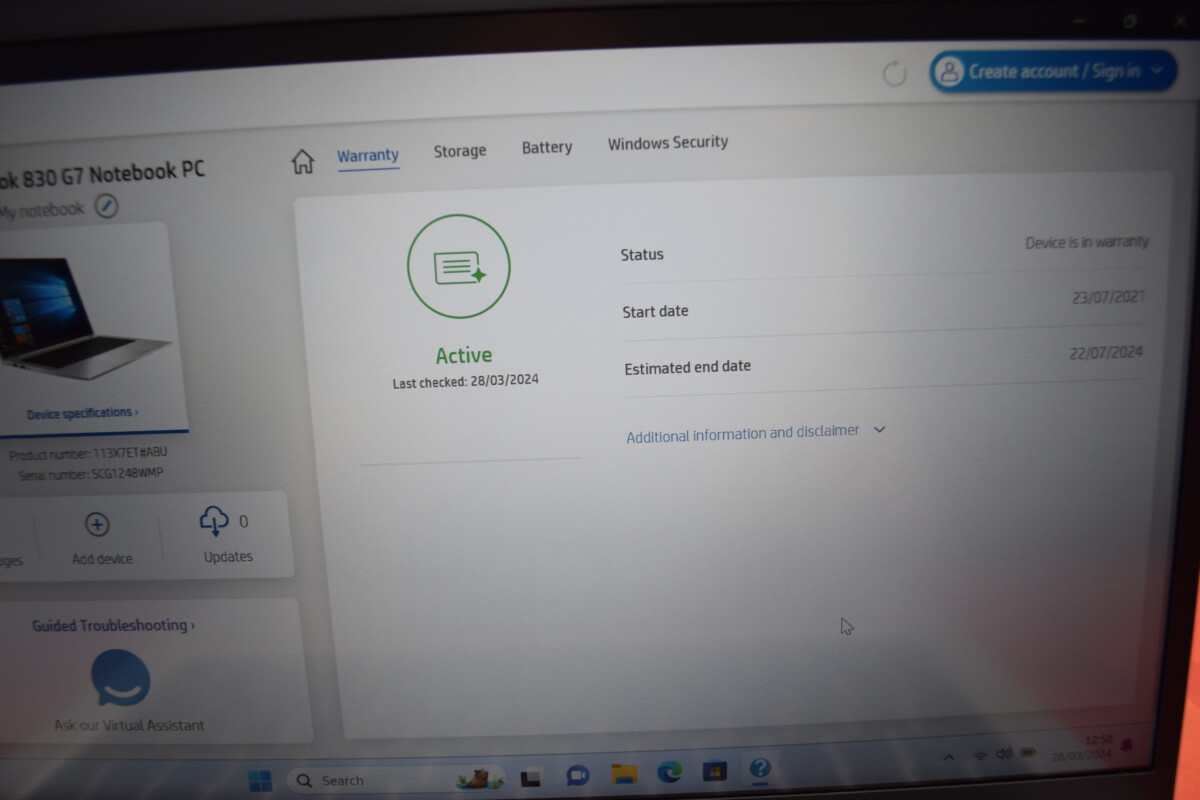
Task: Open the Windows Security tab
Action: tap(668, 142)
